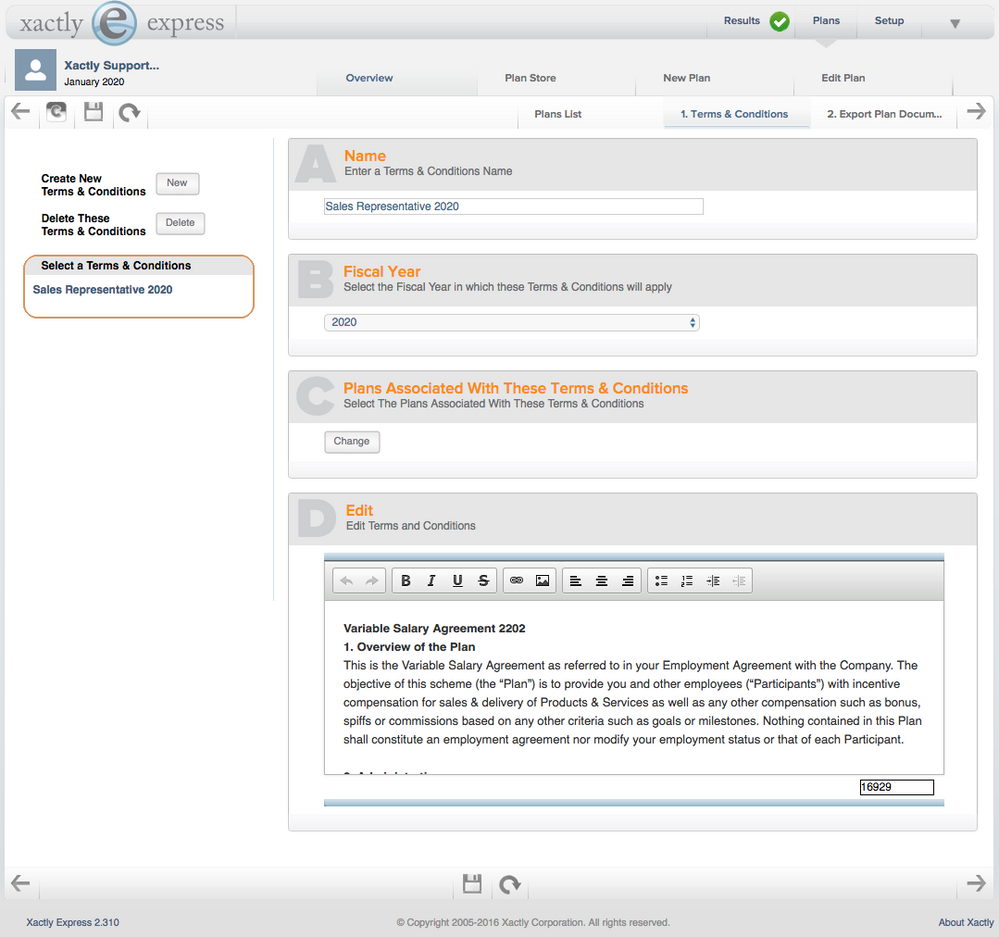Open the Results menu
This screenshot has width=999, height=937.
coord(742,20)
